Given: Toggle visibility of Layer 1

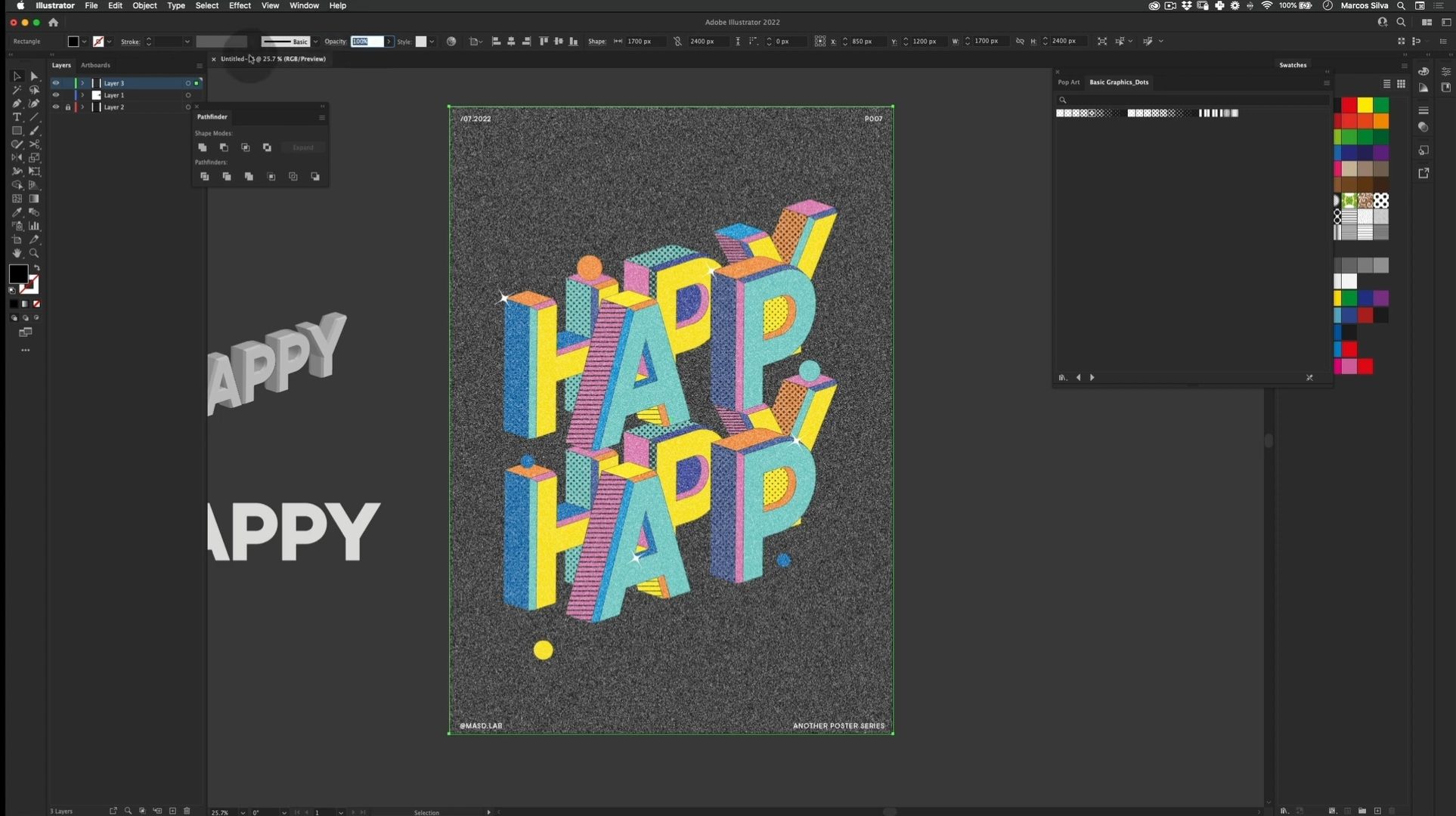Looking at the screenshot, I should pyautogui.click(x=55, y=95).
